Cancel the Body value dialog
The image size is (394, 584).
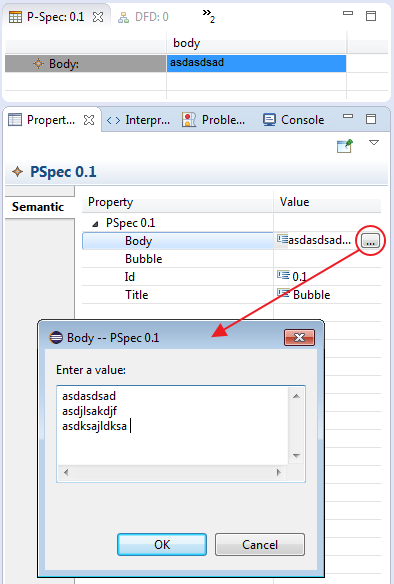click(x=260, y=545)
